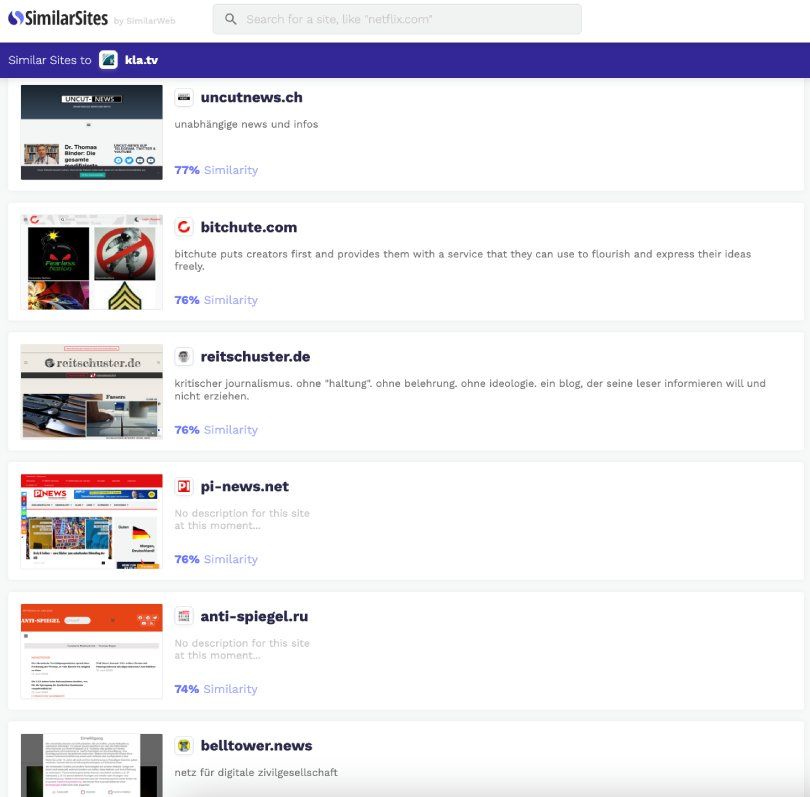Select the pi-news.net preview thumbnail
This screenshot has width=810, height=797.
coord(91,521)
